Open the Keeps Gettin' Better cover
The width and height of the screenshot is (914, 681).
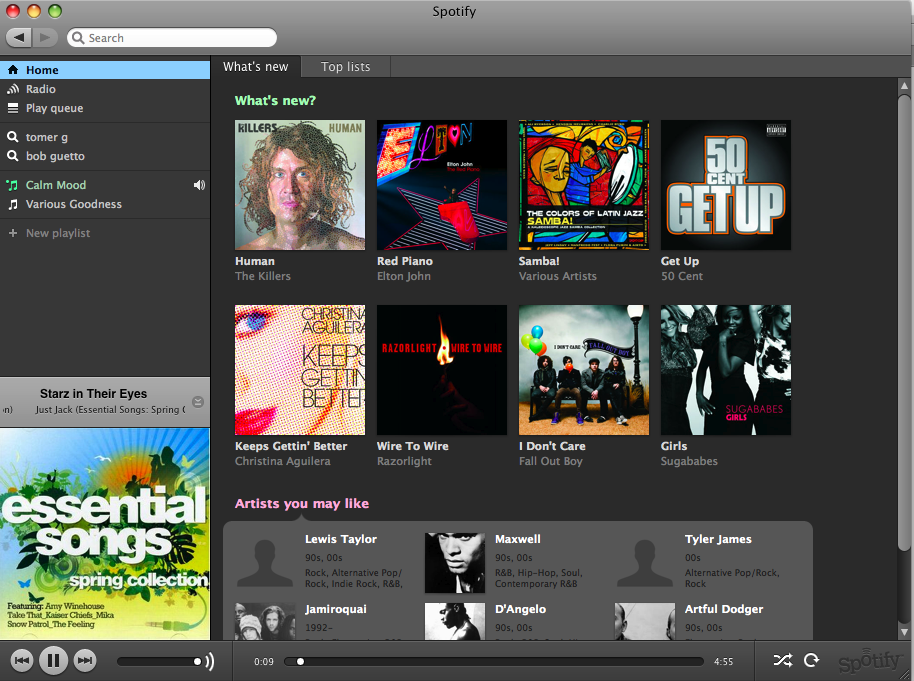300,370
